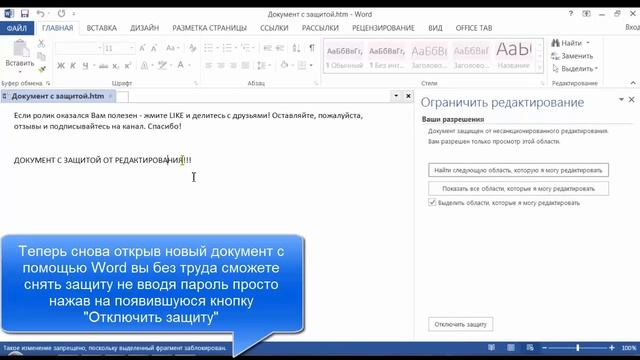Image resolution: width=640 pixels, height=360 pixels.
Task: Collapse the ribbon with the chevron
Action: (633, 83)
